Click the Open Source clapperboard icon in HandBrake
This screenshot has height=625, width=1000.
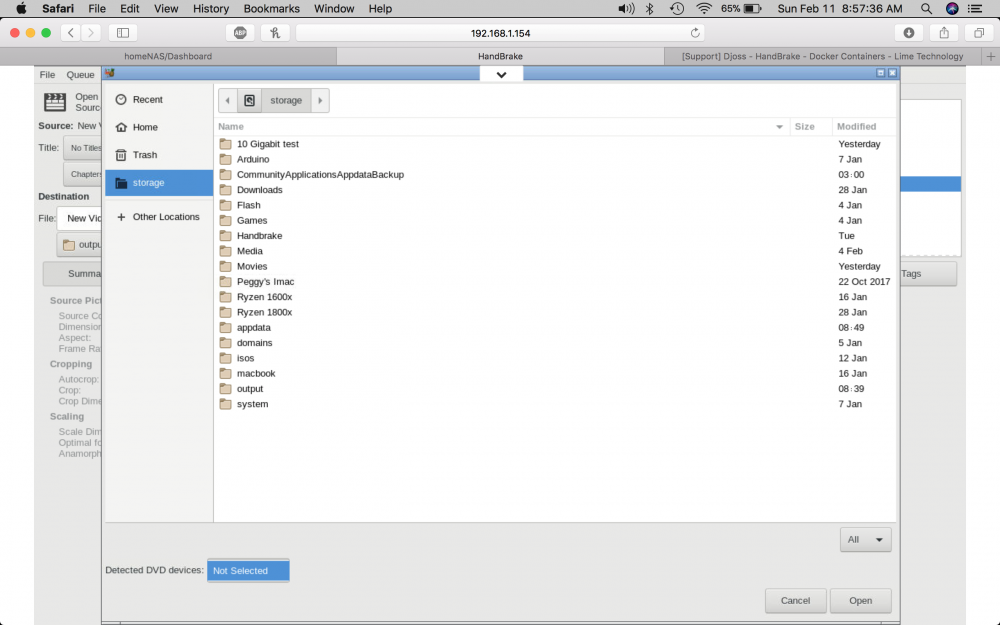(x=55, y=102)
